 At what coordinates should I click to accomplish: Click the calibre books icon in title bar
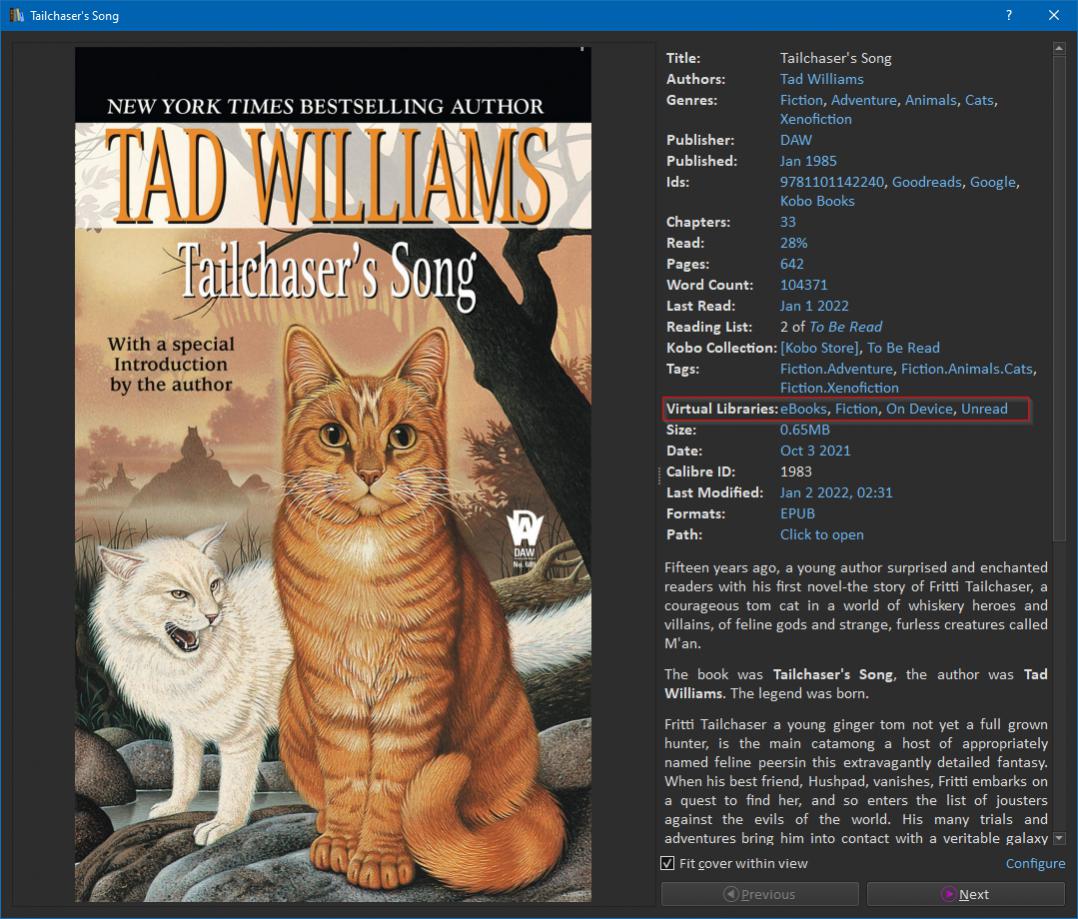point(16,14)
